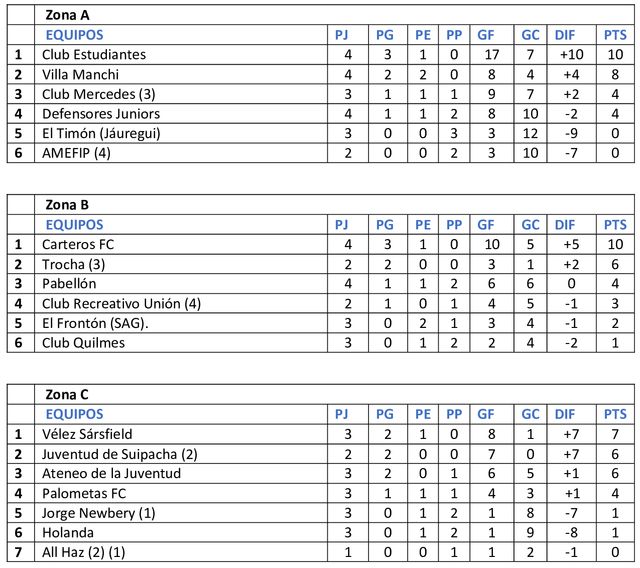Select the Holanda team cell

[x=67, y=533]
